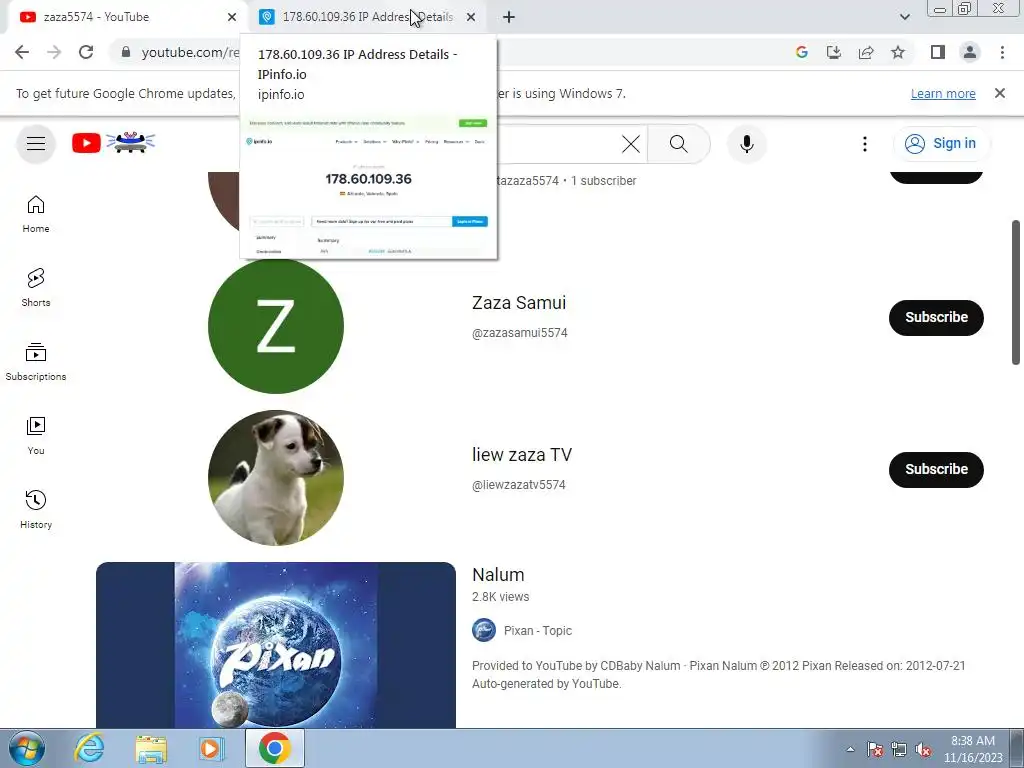Click the @liewzazatv5574 handle text
The height and width of the screenshot is (768, 1024).
coord(519,485)
